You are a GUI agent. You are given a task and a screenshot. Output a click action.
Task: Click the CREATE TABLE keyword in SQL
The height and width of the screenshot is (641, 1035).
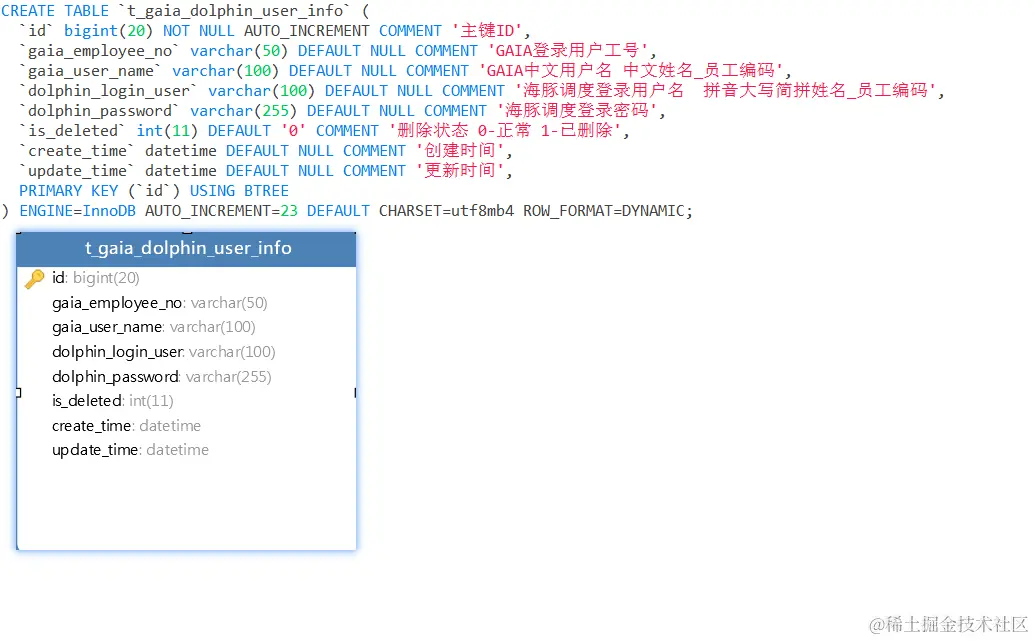[55, 11]
